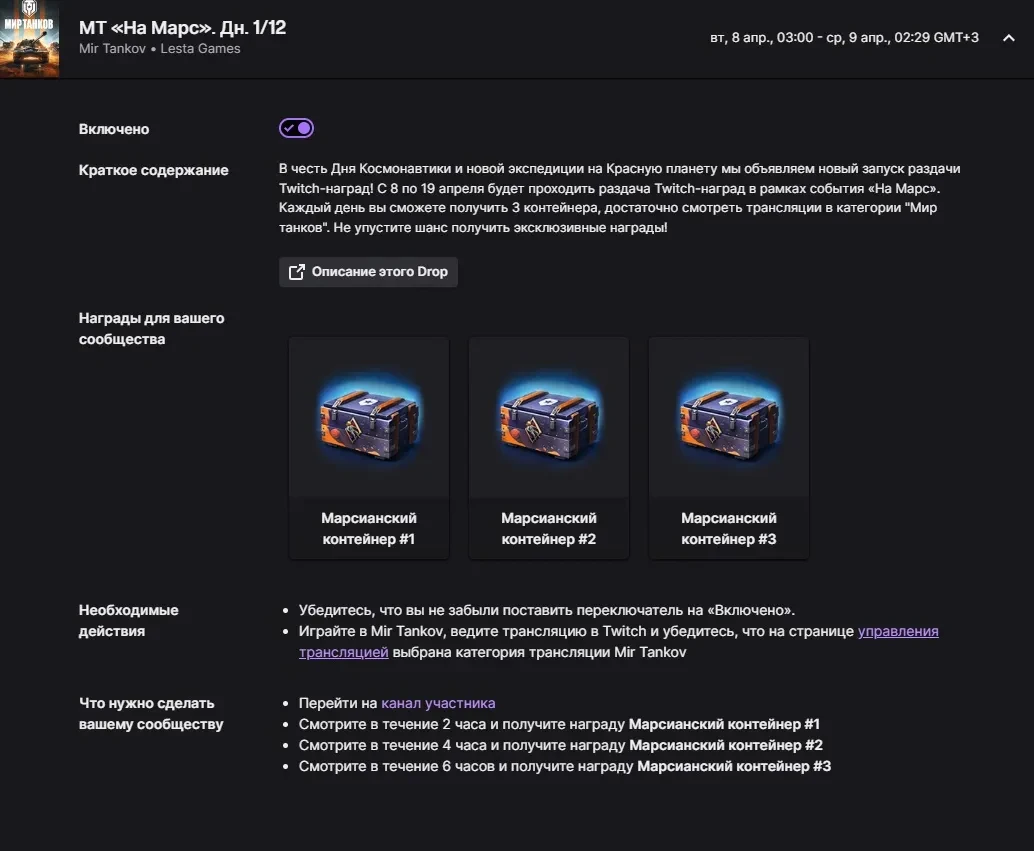Image resolution: width=1034 pixels, height=851 pixels.
Task: Select Марсианский контейнер #2 chest image
Action: click(x=549, y=417)
